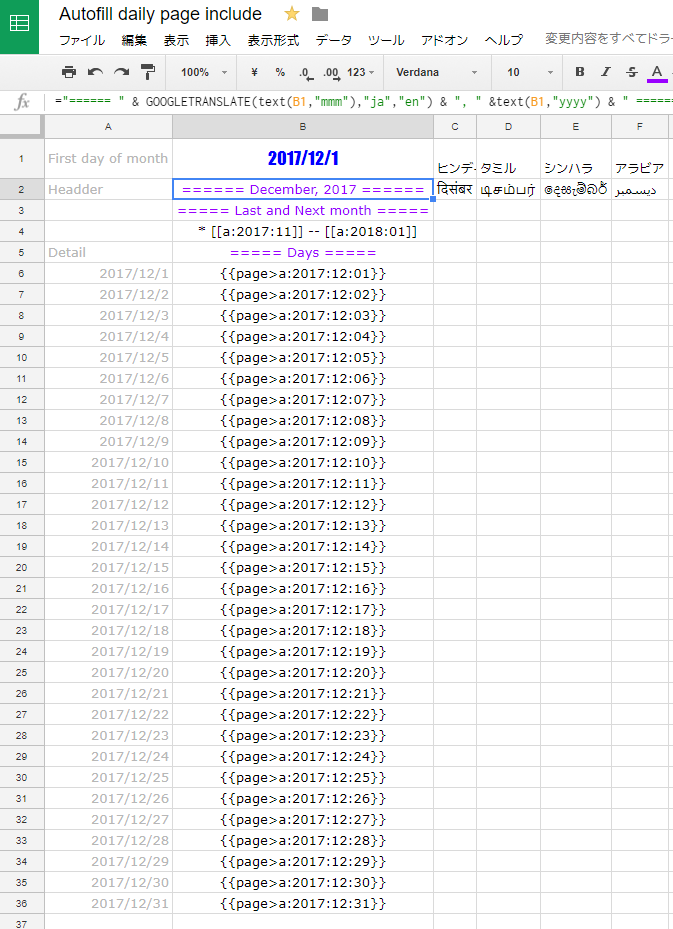This screenshot has height=929, width=673.
Task: Open the データ menu
Action: point(334,40)
